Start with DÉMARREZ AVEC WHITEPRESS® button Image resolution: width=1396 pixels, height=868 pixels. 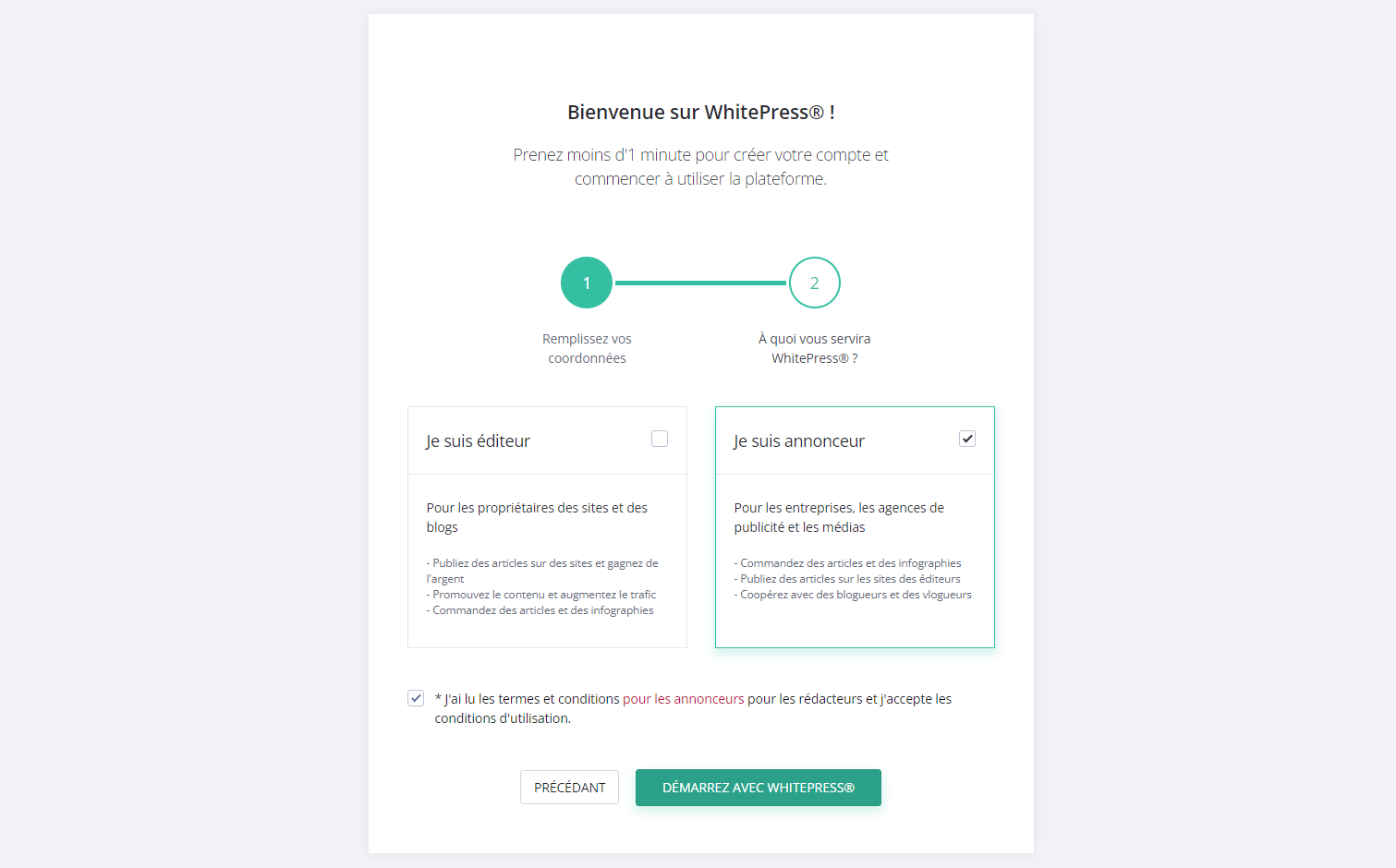(759, 788)
